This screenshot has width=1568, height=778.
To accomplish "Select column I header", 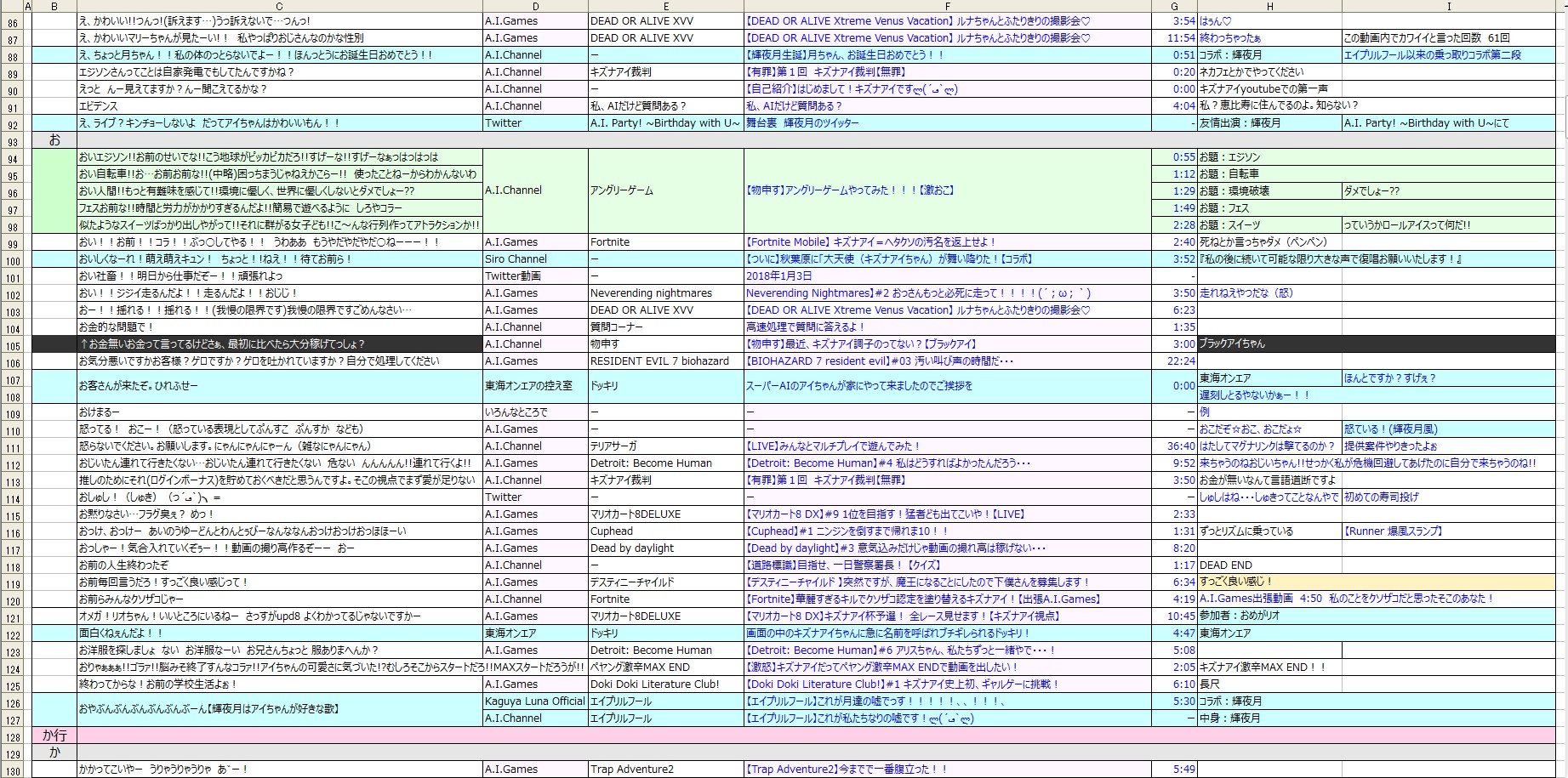I will point(1449,7).
